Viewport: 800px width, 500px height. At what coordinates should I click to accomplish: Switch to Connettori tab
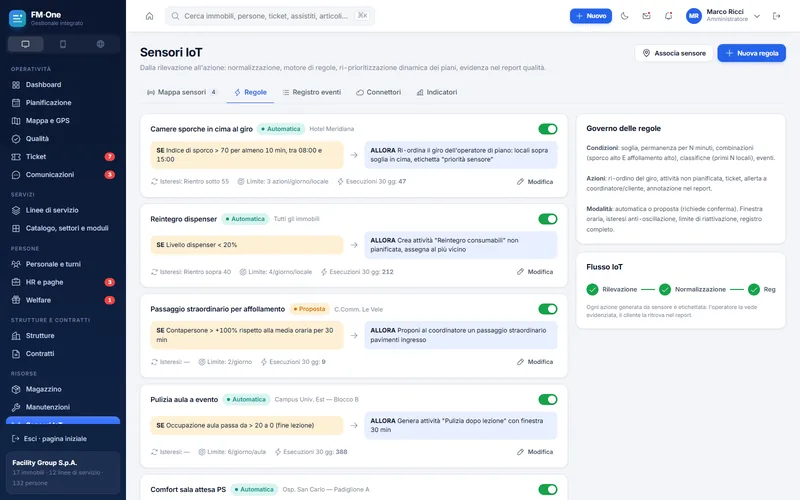tap(379, 92)
